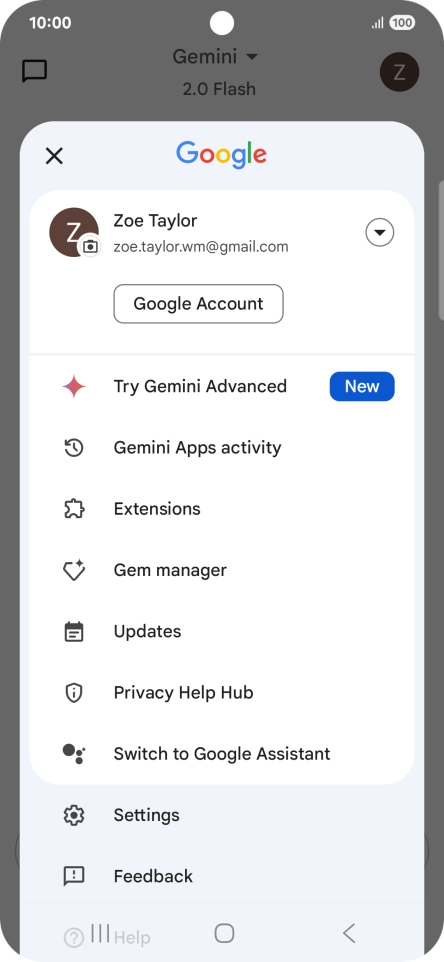This screenshot has width=444, height=962.
Task: Select Try Gemini Advanced menu item
Action: pyautogui.click(x=222, y=387)
